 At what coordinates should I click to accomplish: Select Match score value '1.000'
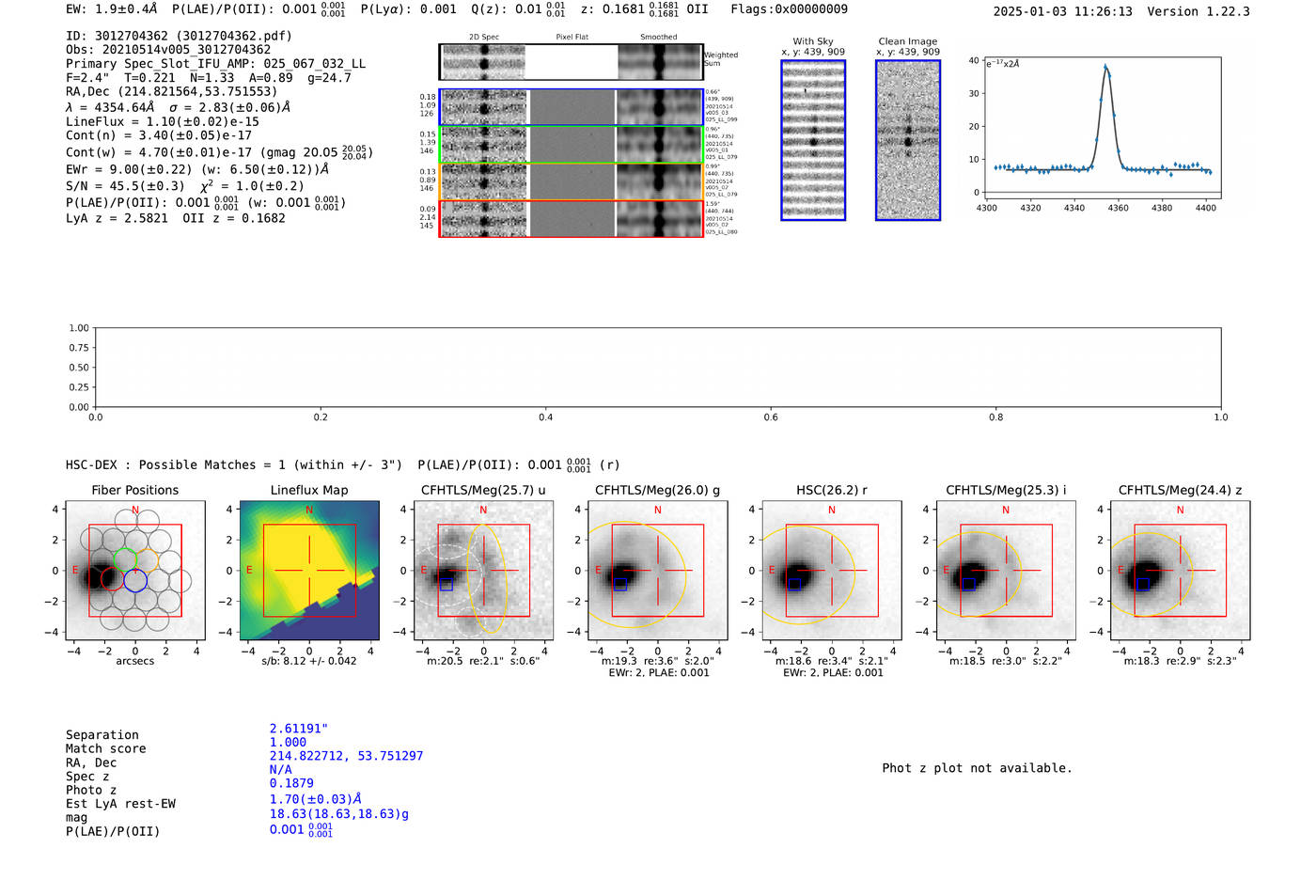[x=288, y=743]
